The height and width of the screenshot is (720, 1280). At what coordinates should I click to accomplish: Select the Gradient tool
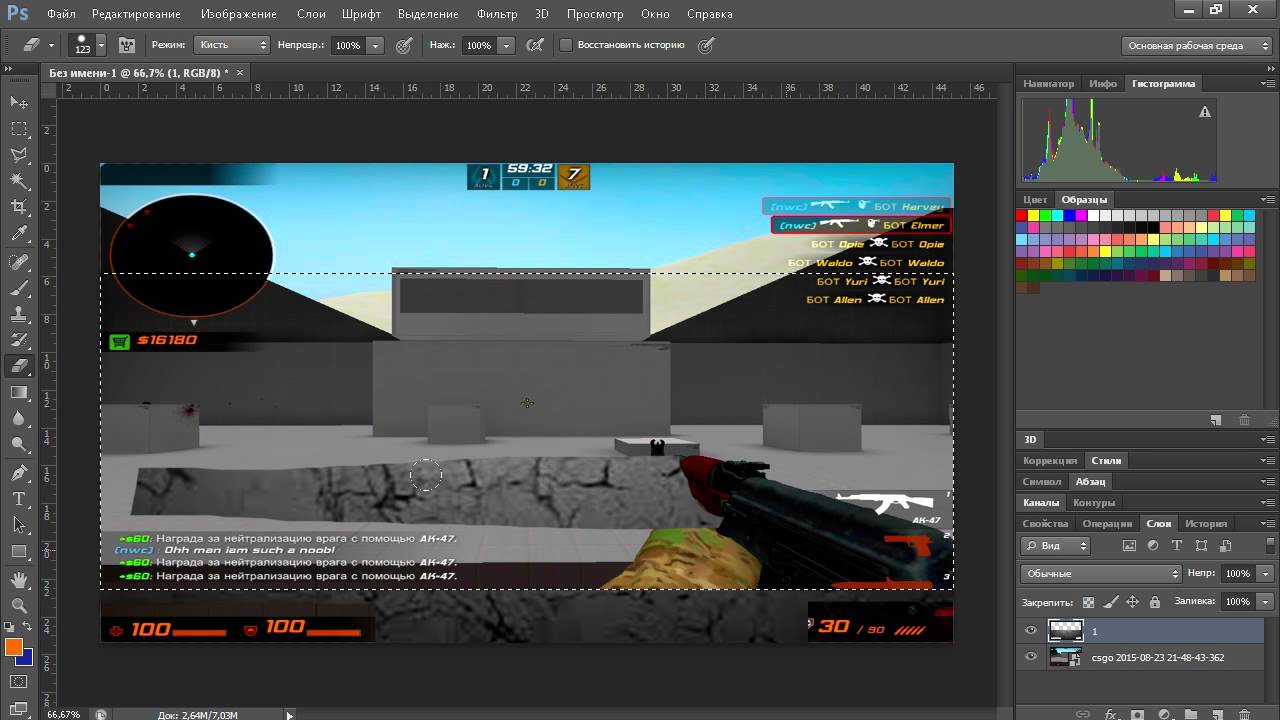tap(19, 393)
